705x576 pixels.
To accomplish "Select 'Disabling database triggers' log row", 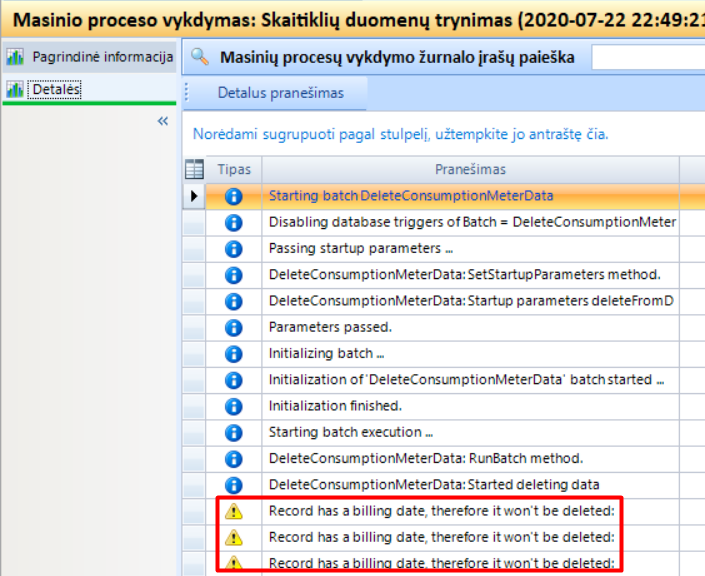I will tap(472, 222).
